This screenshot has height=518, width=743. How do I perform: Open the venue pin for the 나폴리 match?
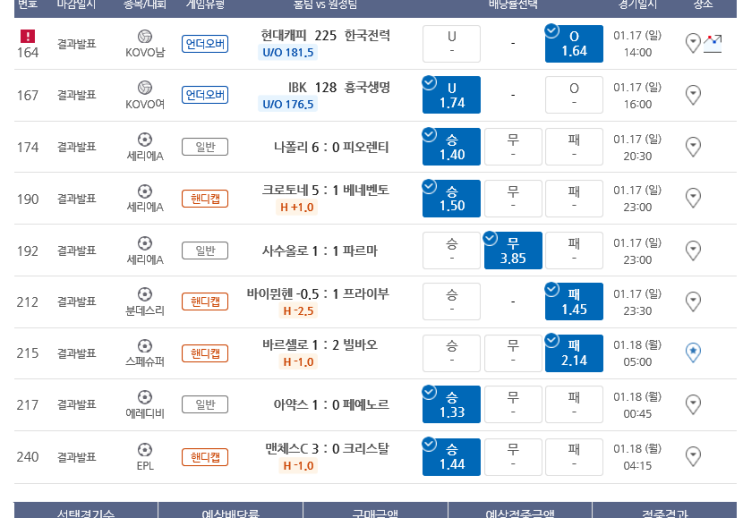pyautogui.click(x=693, y=147)
